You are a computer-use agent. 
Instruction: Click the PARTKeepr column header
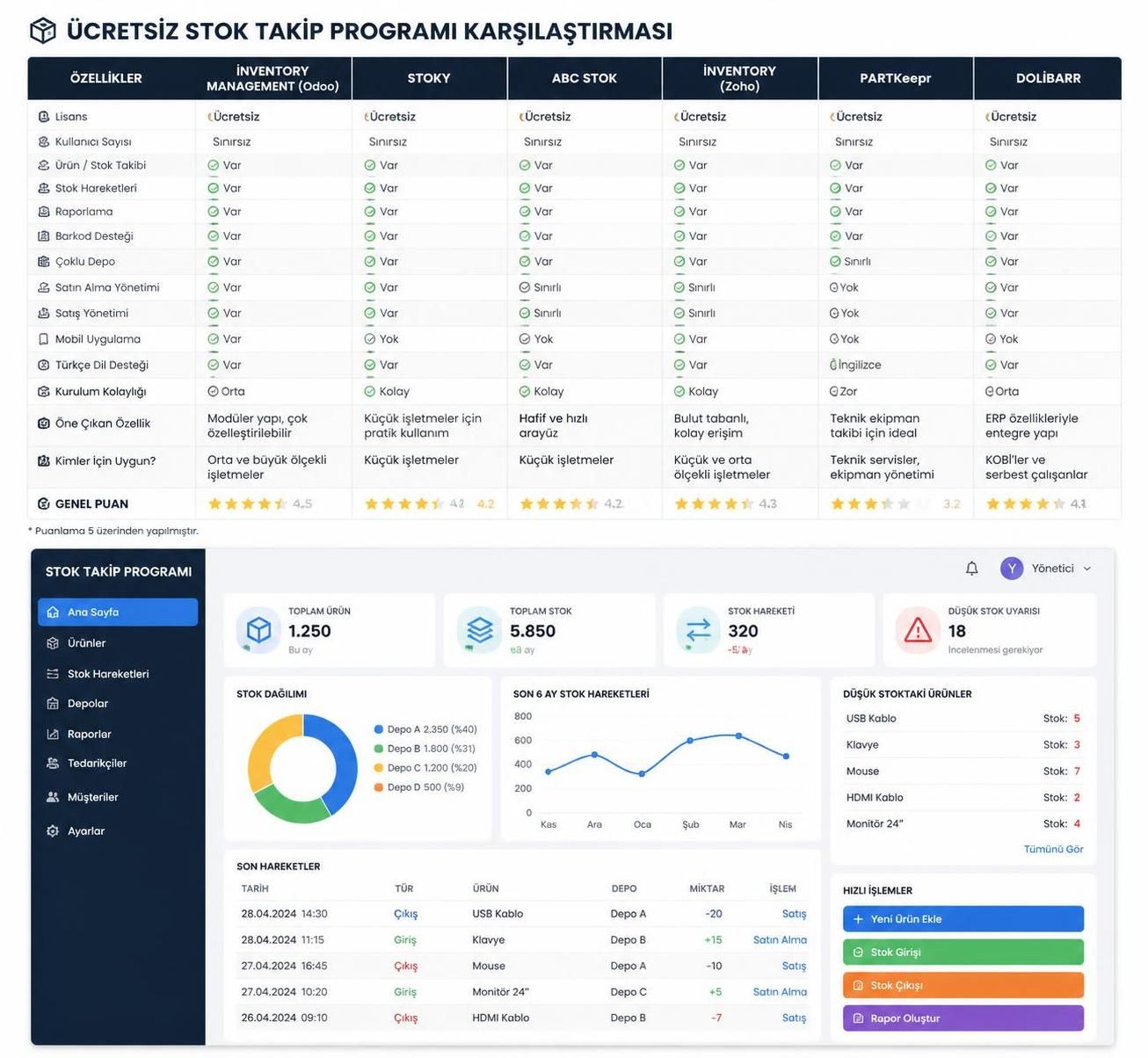[x=896, y=78]
